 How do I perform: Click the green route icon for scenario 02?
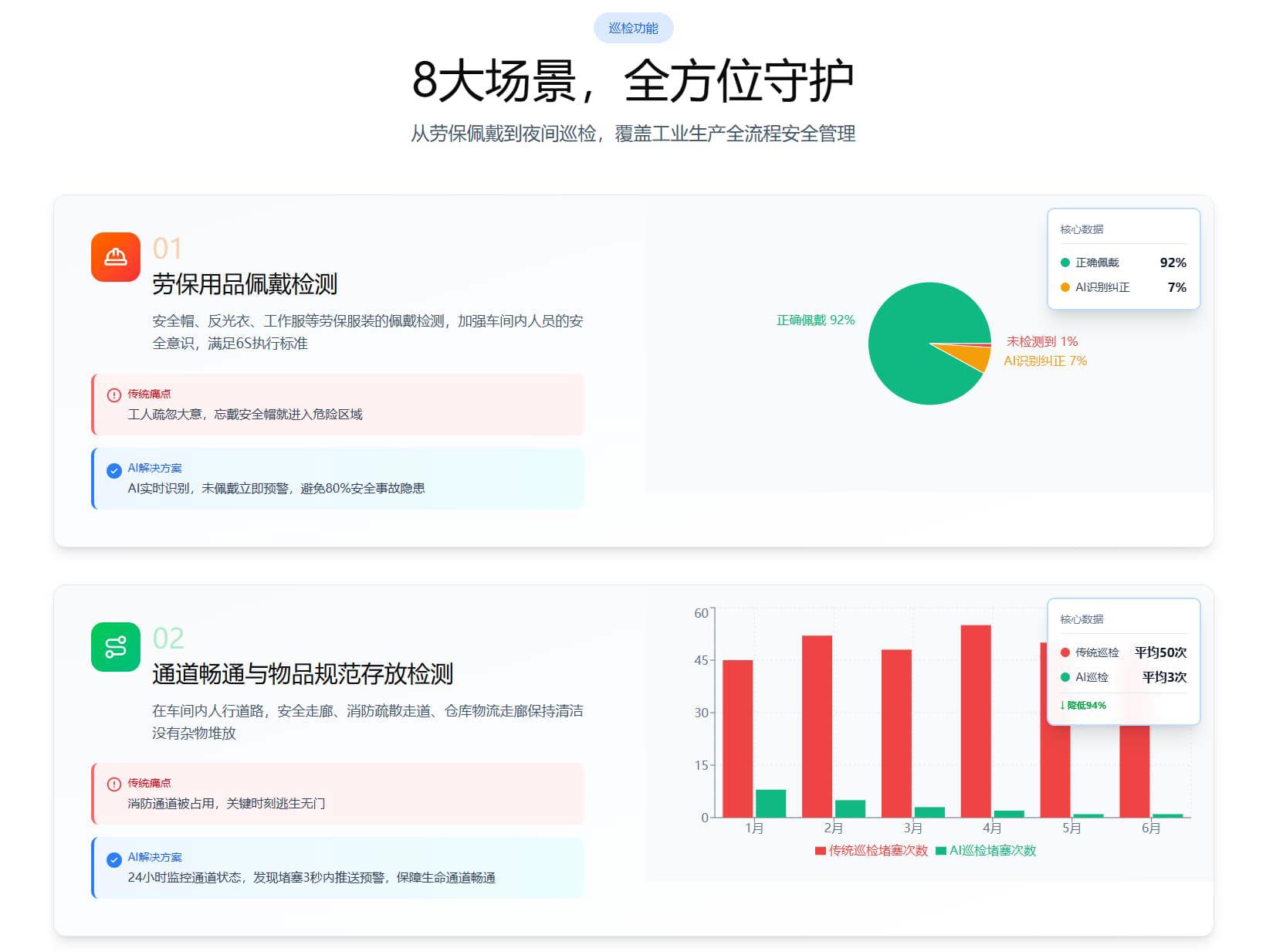coord(116,647)
